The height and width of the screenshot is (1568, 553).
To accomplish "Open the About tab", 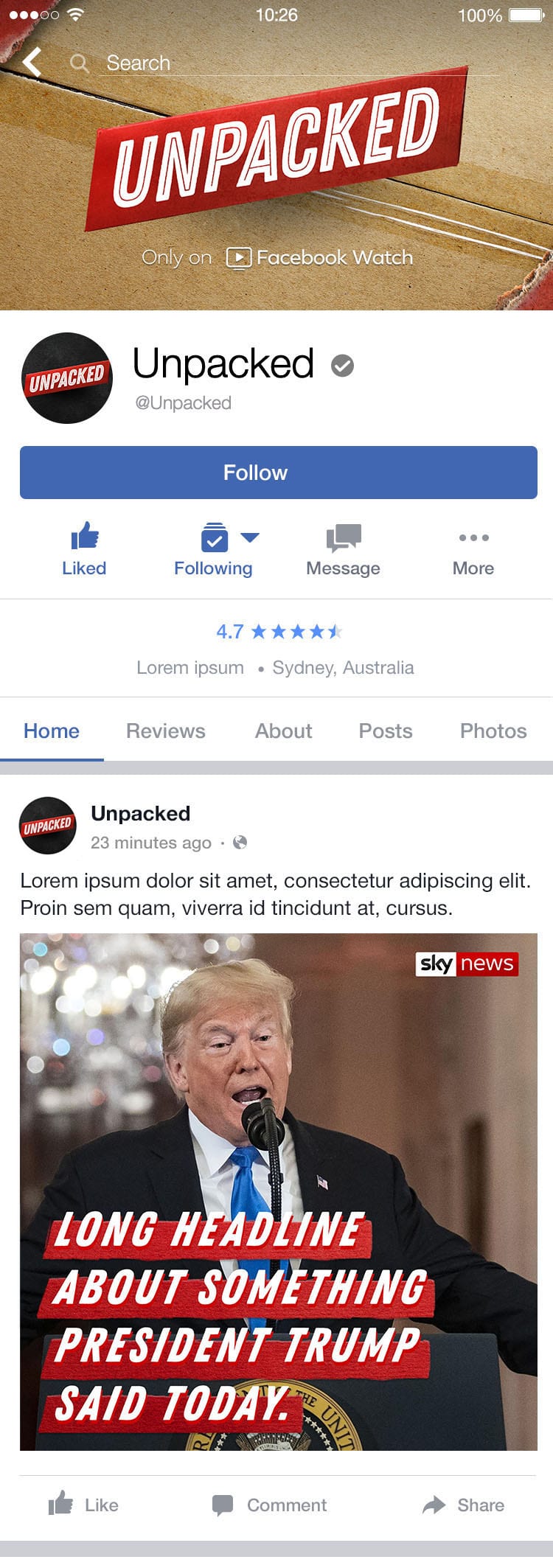I will [x=284, y=731].
